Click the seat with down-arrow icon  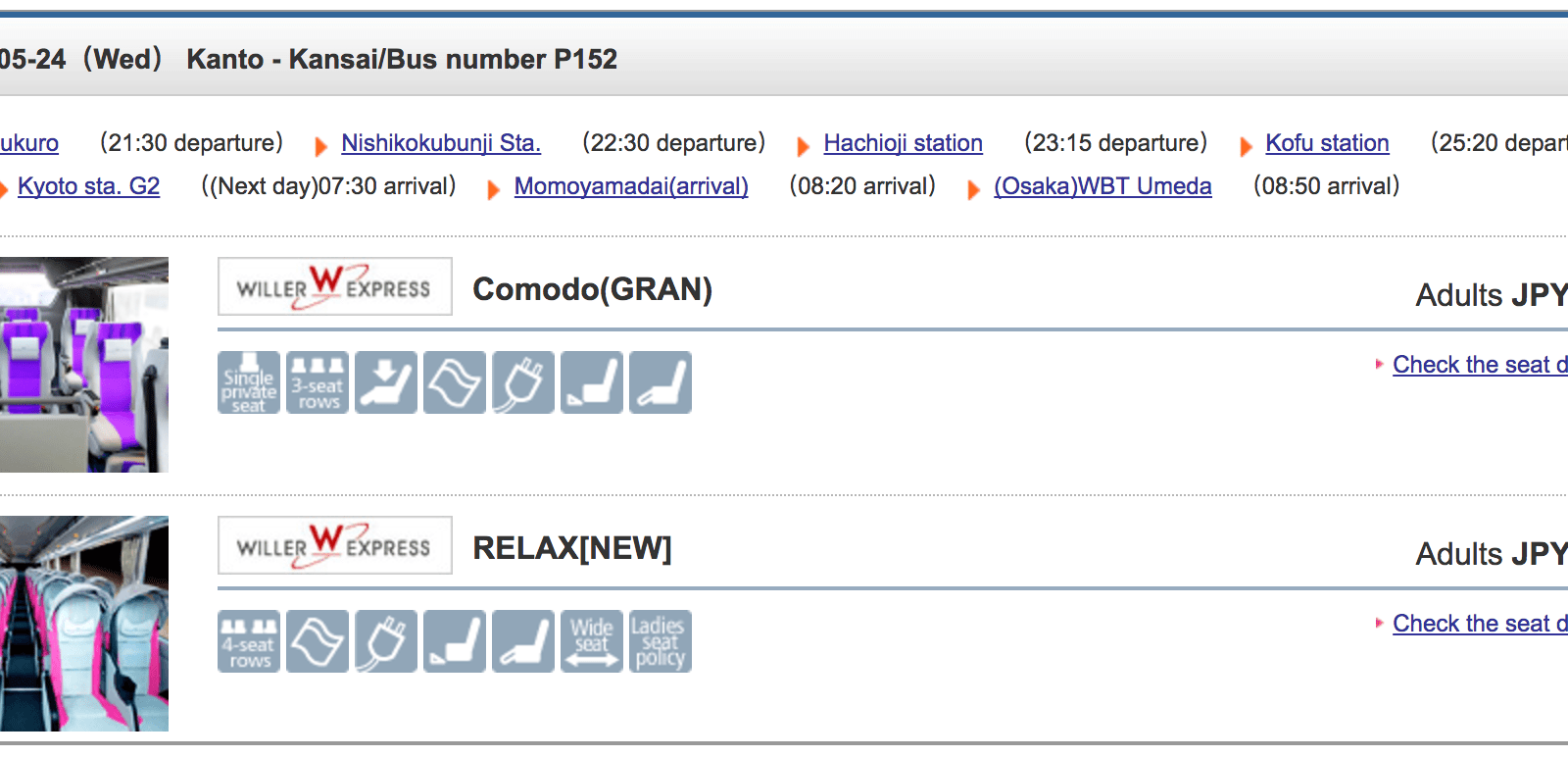(386, 382)
